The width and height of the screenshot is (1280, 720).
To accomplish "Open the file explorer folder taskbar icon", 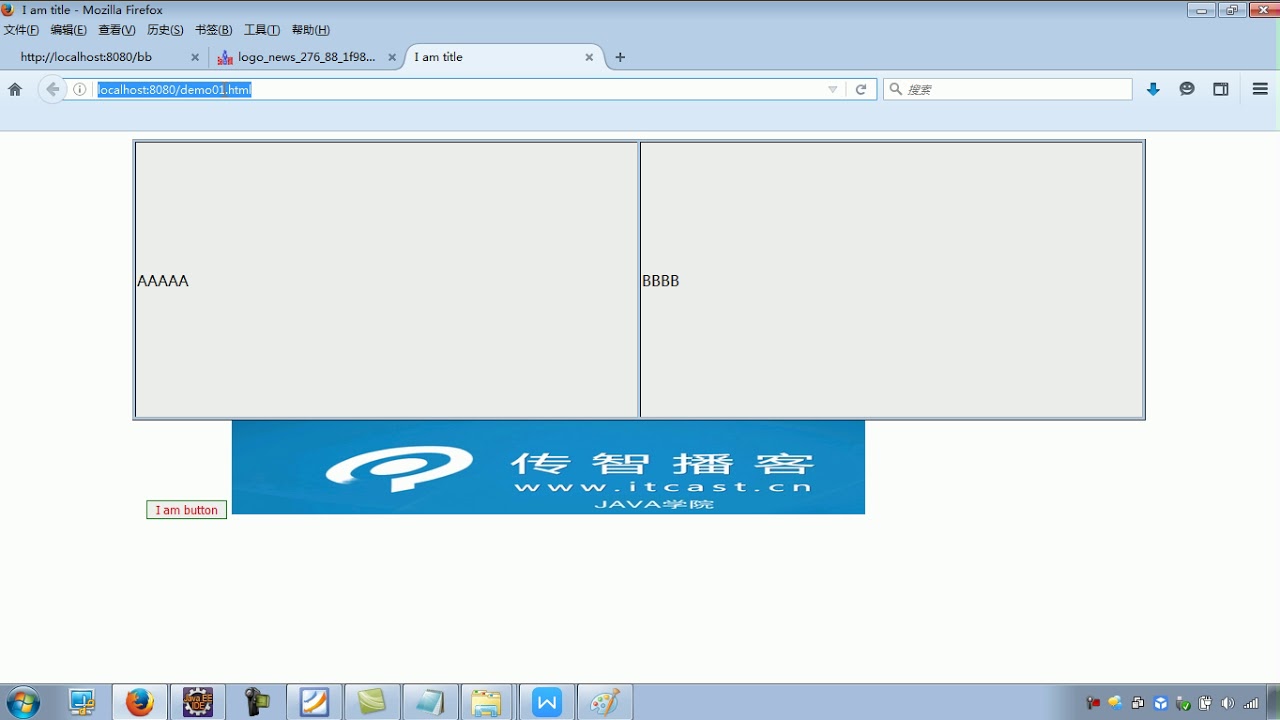I will pyautogui.click(x=487, y=702).
